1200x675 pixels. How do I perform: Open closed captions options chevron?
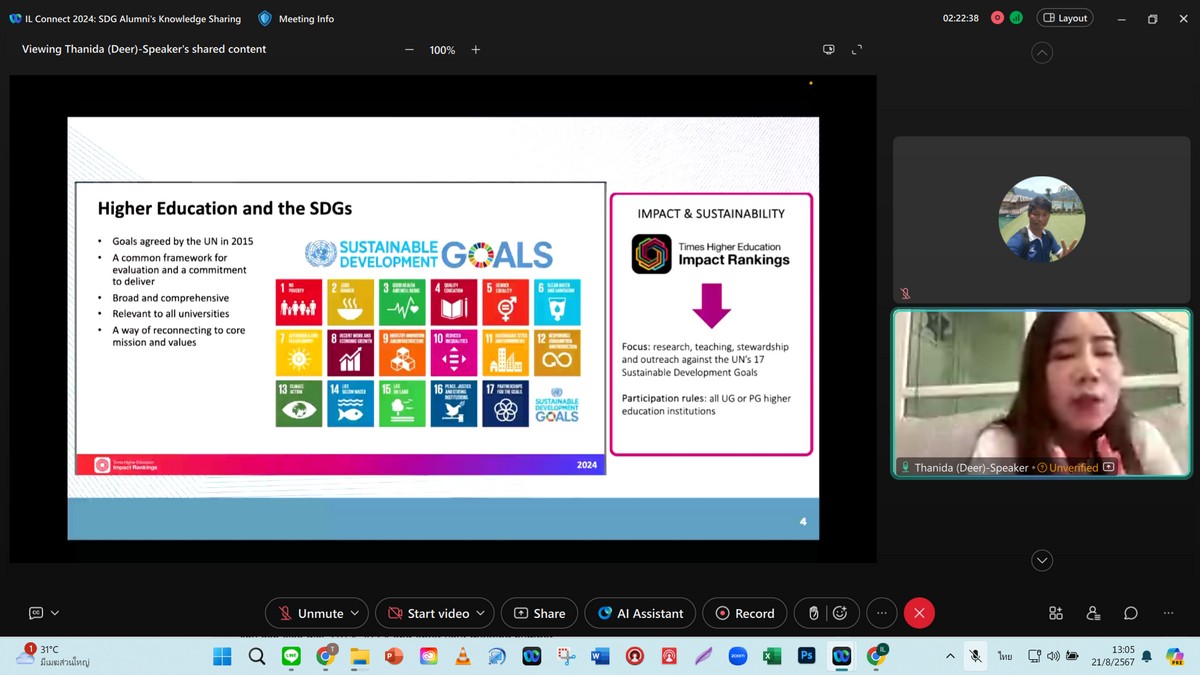(55, 613)
